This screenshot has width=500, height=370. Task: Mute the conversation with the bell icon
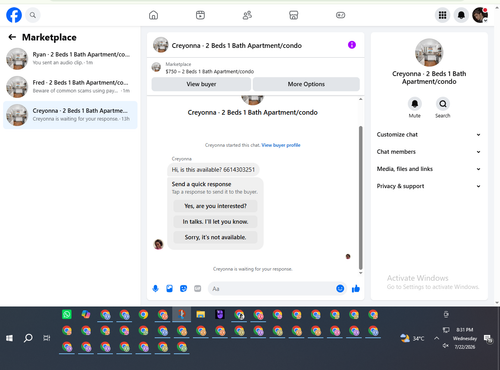pyautogui.click(x=415, y=104)
